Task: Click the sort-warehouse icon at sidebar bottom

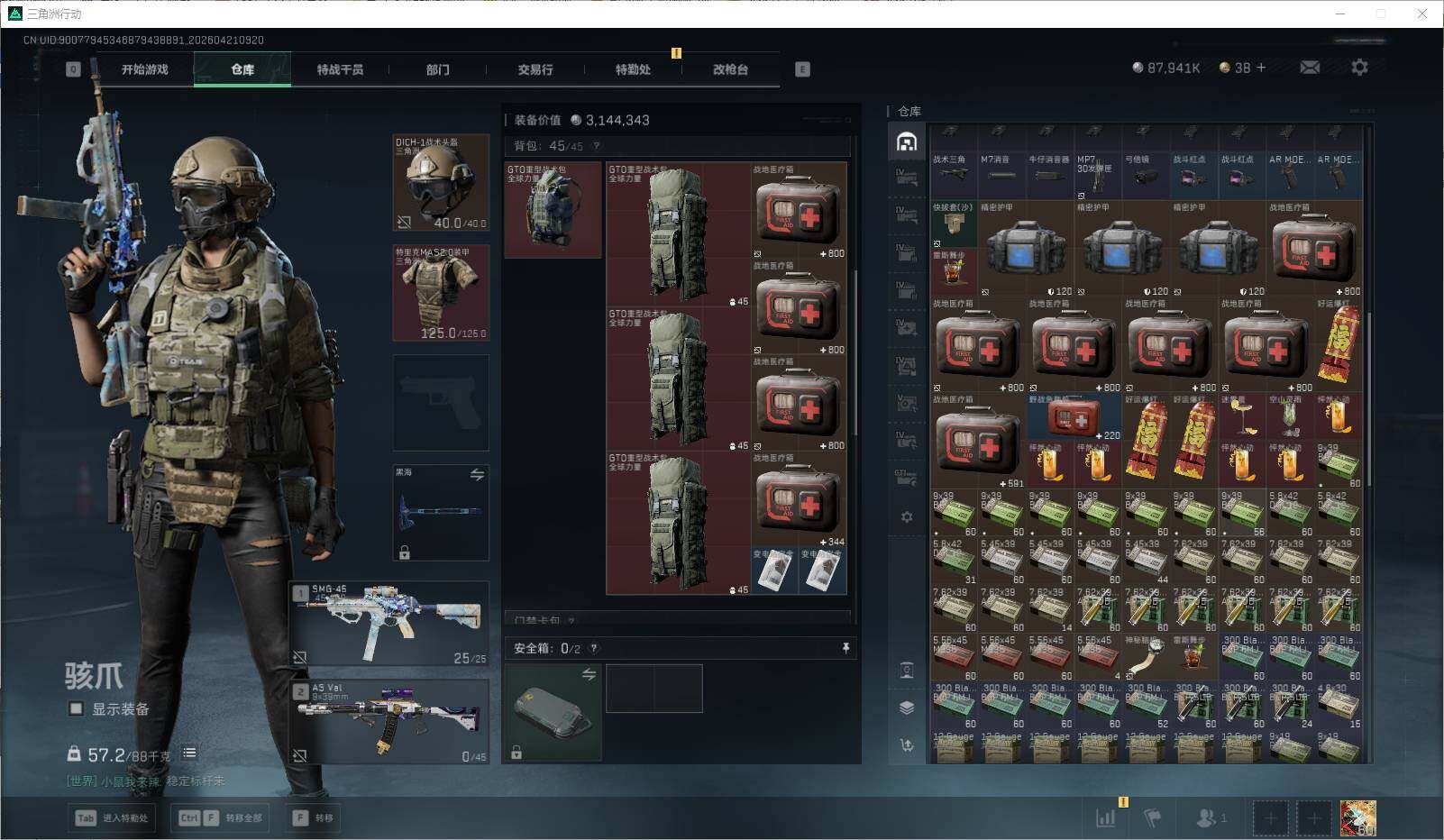Action: (x=907, y=744)
